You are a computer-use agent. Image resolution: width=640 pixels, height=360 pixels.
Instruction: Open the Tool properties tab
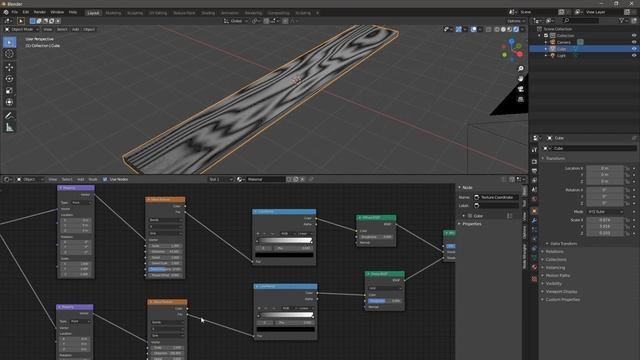click(x=534, y=150)
